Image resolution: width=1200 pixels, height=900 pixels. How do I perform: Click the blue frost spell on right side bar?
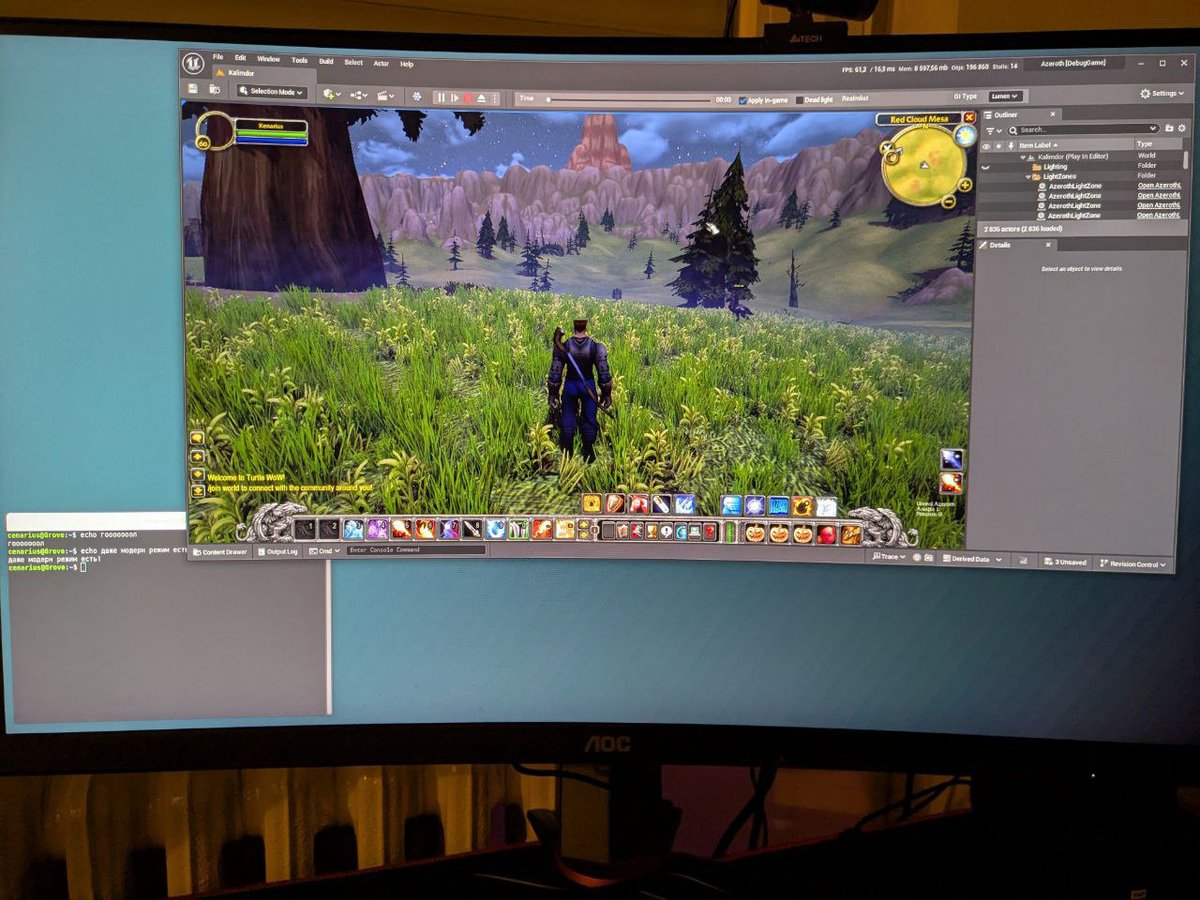[x=951, y=459]
